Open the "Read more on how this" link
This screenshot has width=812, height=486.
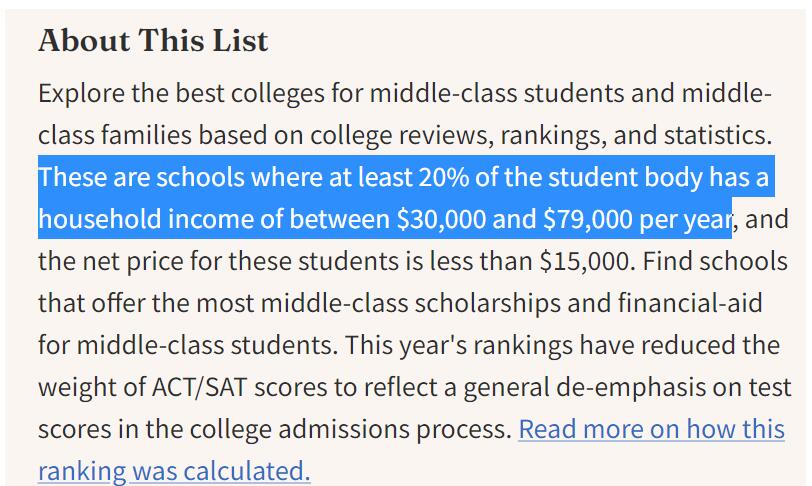(651, 429)
